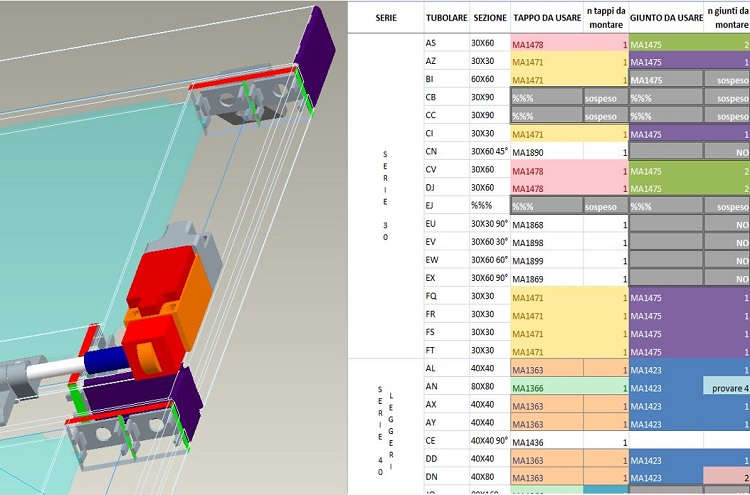Screen dimensions: 750x495
Task: Click MA1423 giunto cell in AL row
Action: pyautogui.click(x=666, y=368)
